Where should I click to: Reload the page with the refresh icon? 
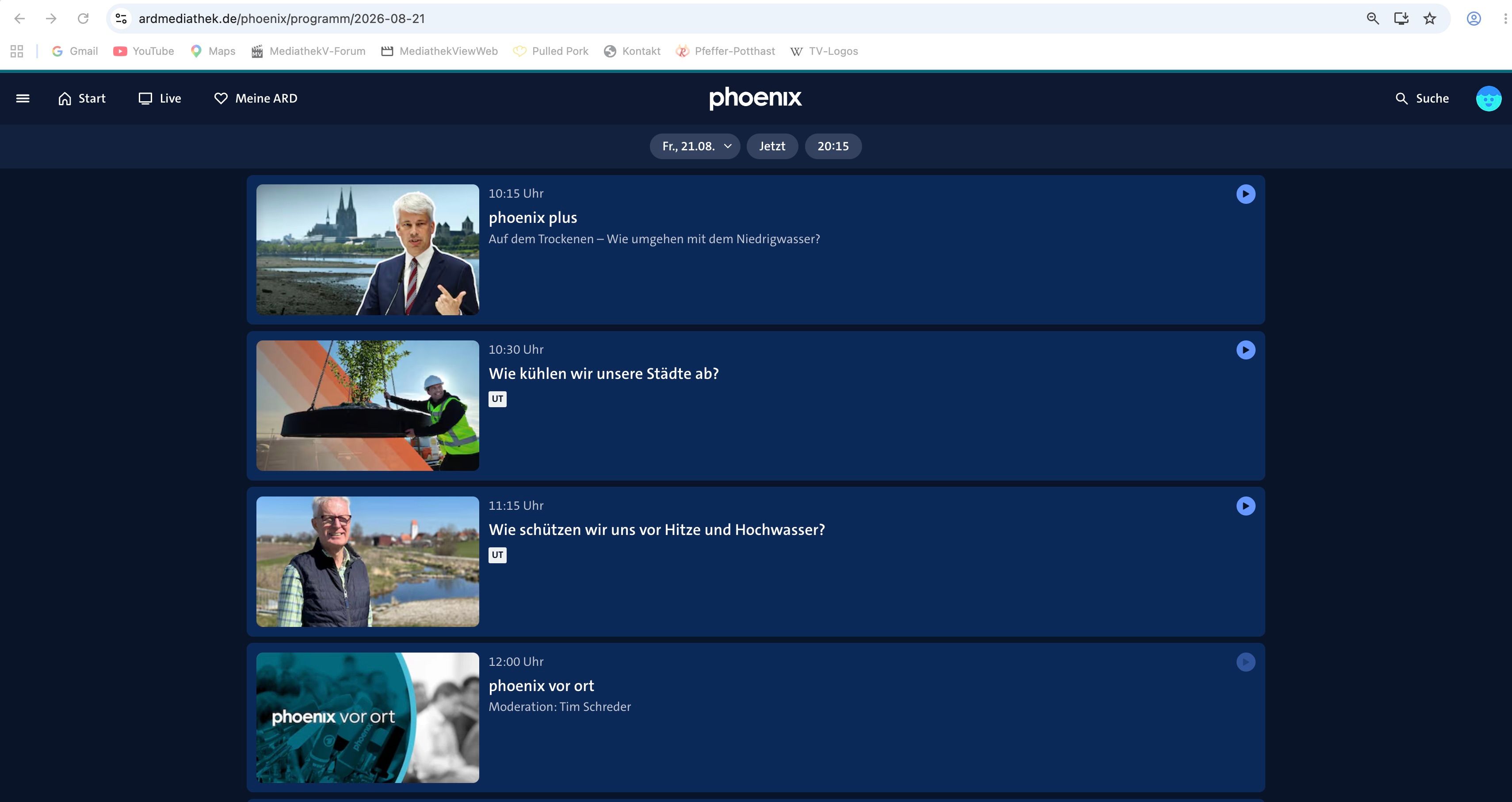(x=84, y=19)
